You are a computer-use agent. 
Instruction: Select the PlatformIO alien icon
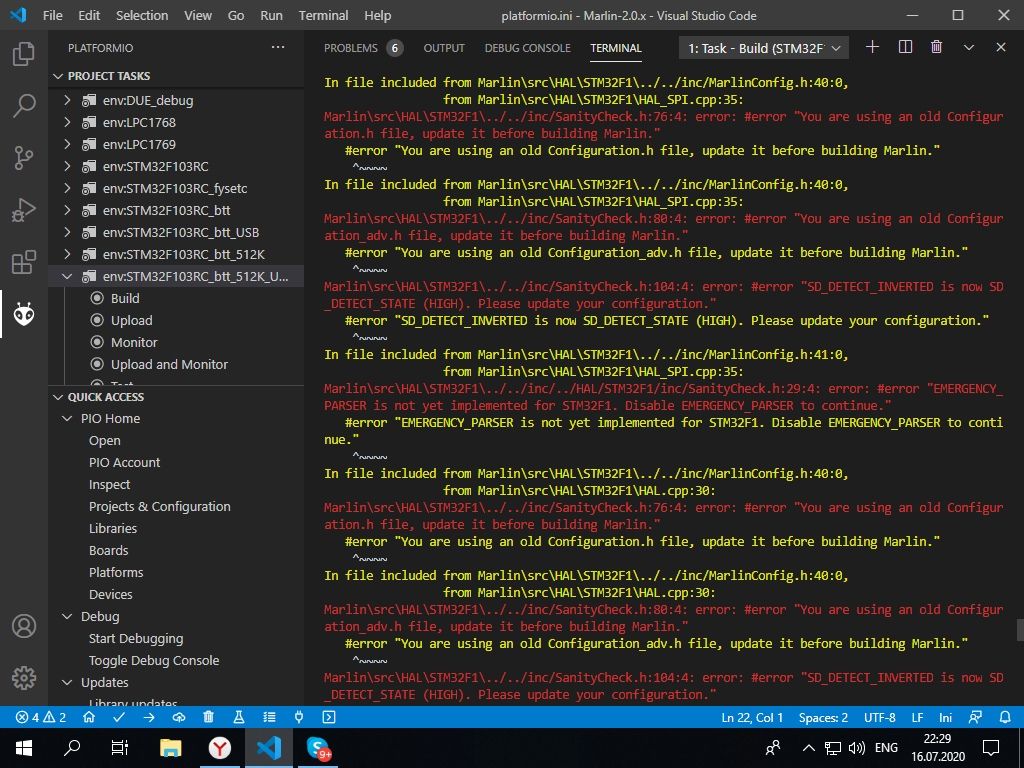pos(24,314)
